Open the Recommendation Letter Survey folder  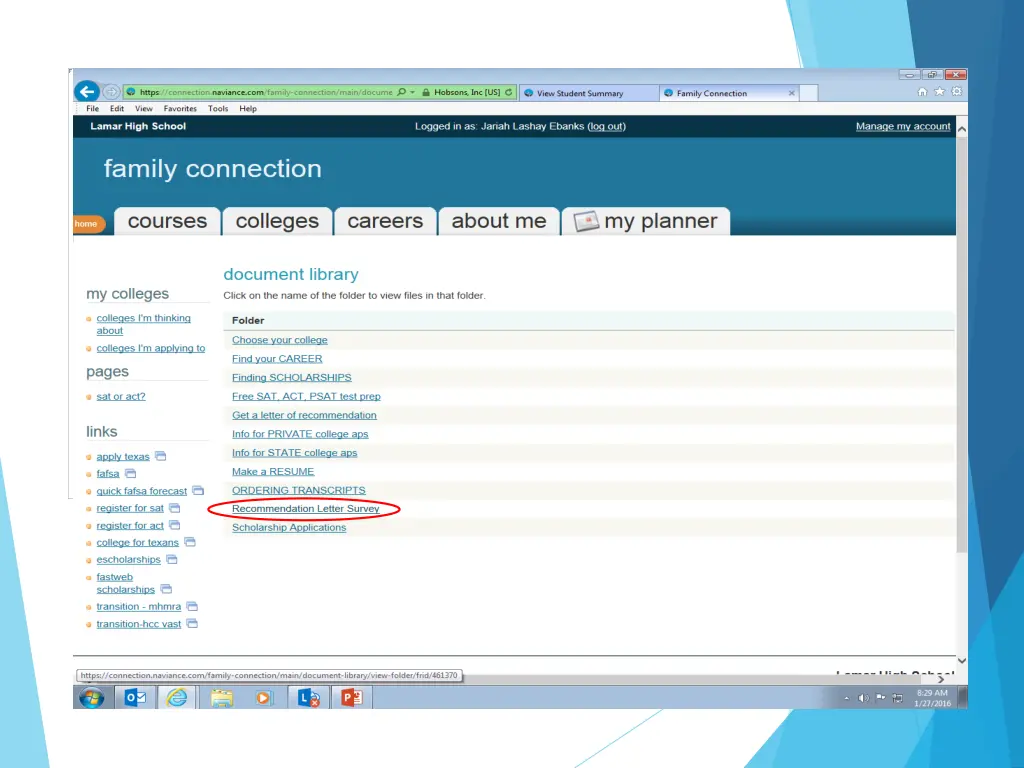(305, 509)
